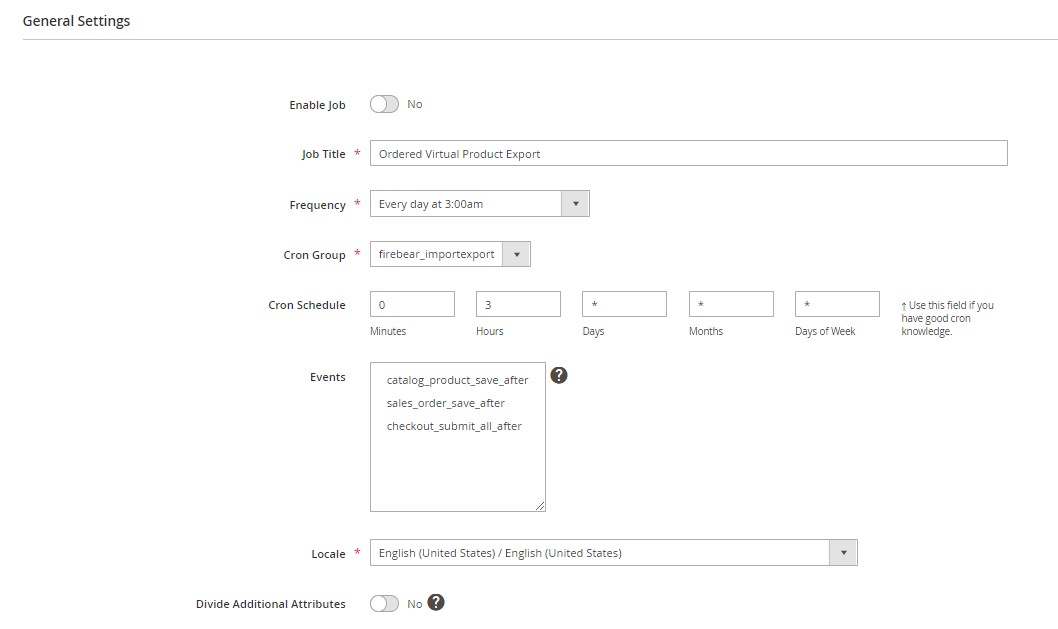The height and width of the screenshot is (629, 1058).
Task: Click the Cron Schedule label
Action: point(307,305)
